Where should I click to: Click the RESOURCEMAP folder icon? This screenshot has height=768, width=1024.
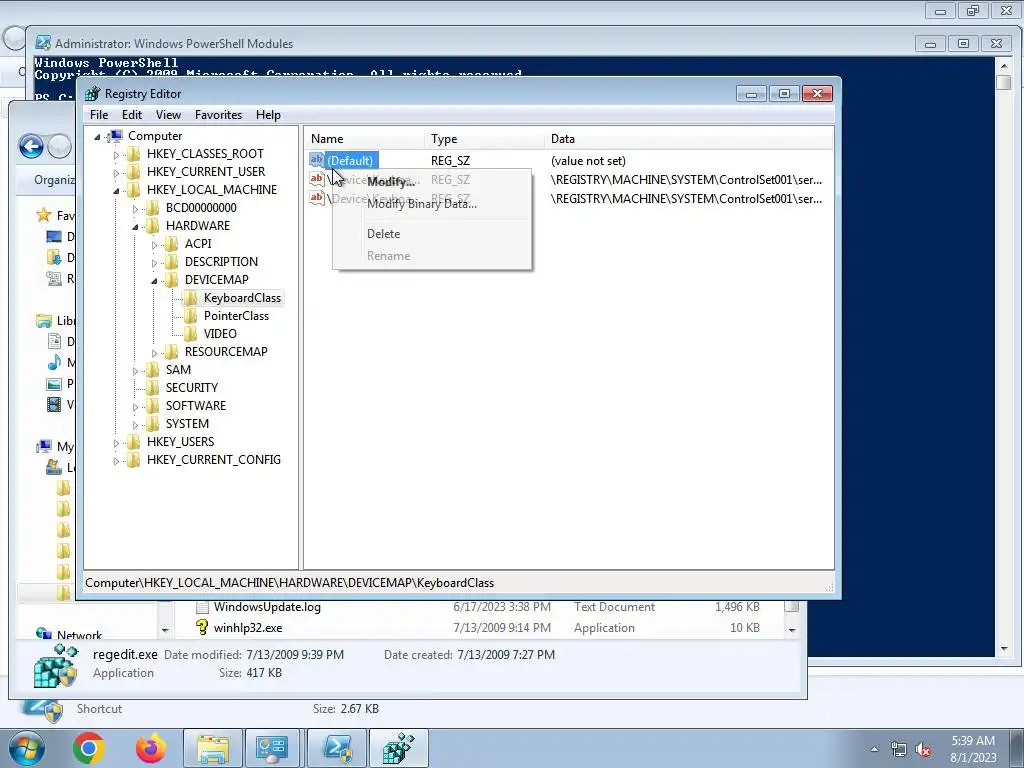pos(171,351)
